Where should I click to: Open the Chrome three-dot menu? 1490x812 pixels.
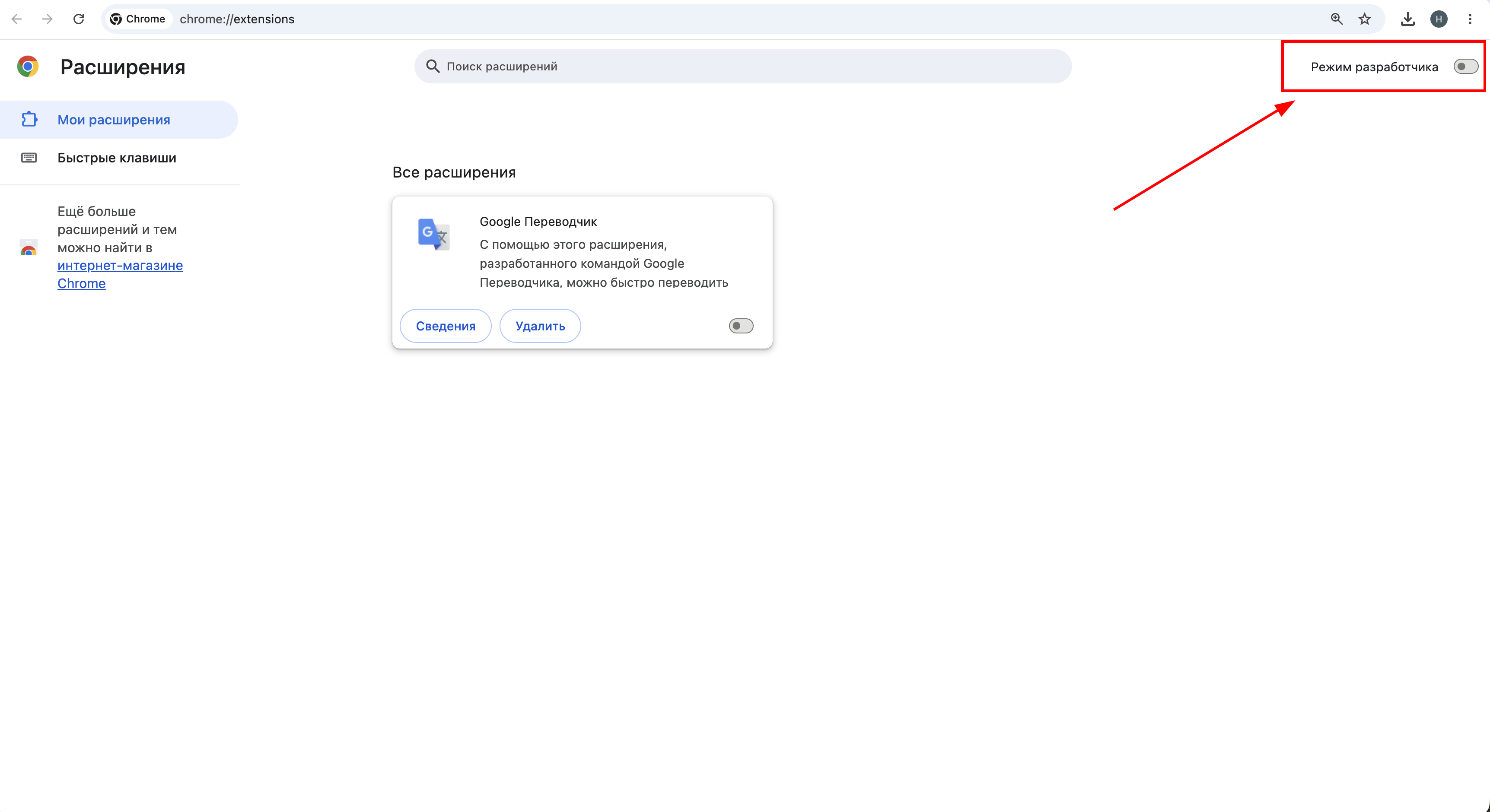(x=1470, y=19)
